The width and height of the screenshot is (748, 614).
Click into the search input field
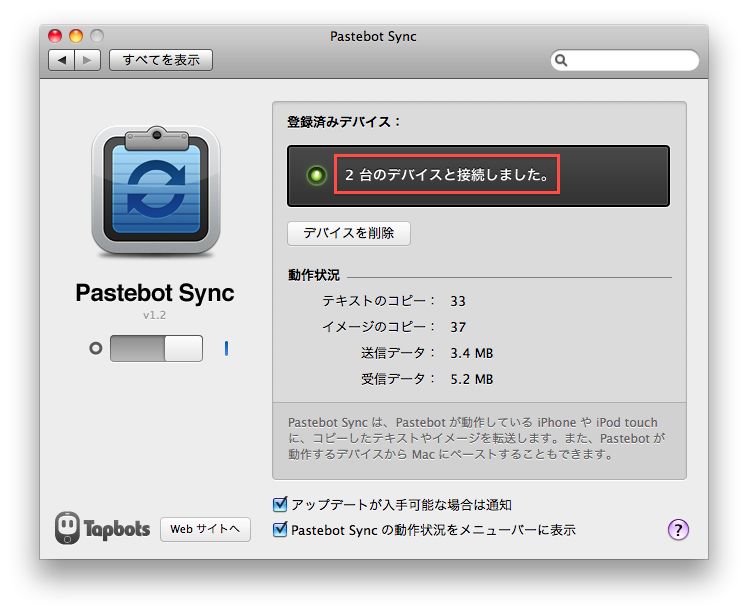625,60
